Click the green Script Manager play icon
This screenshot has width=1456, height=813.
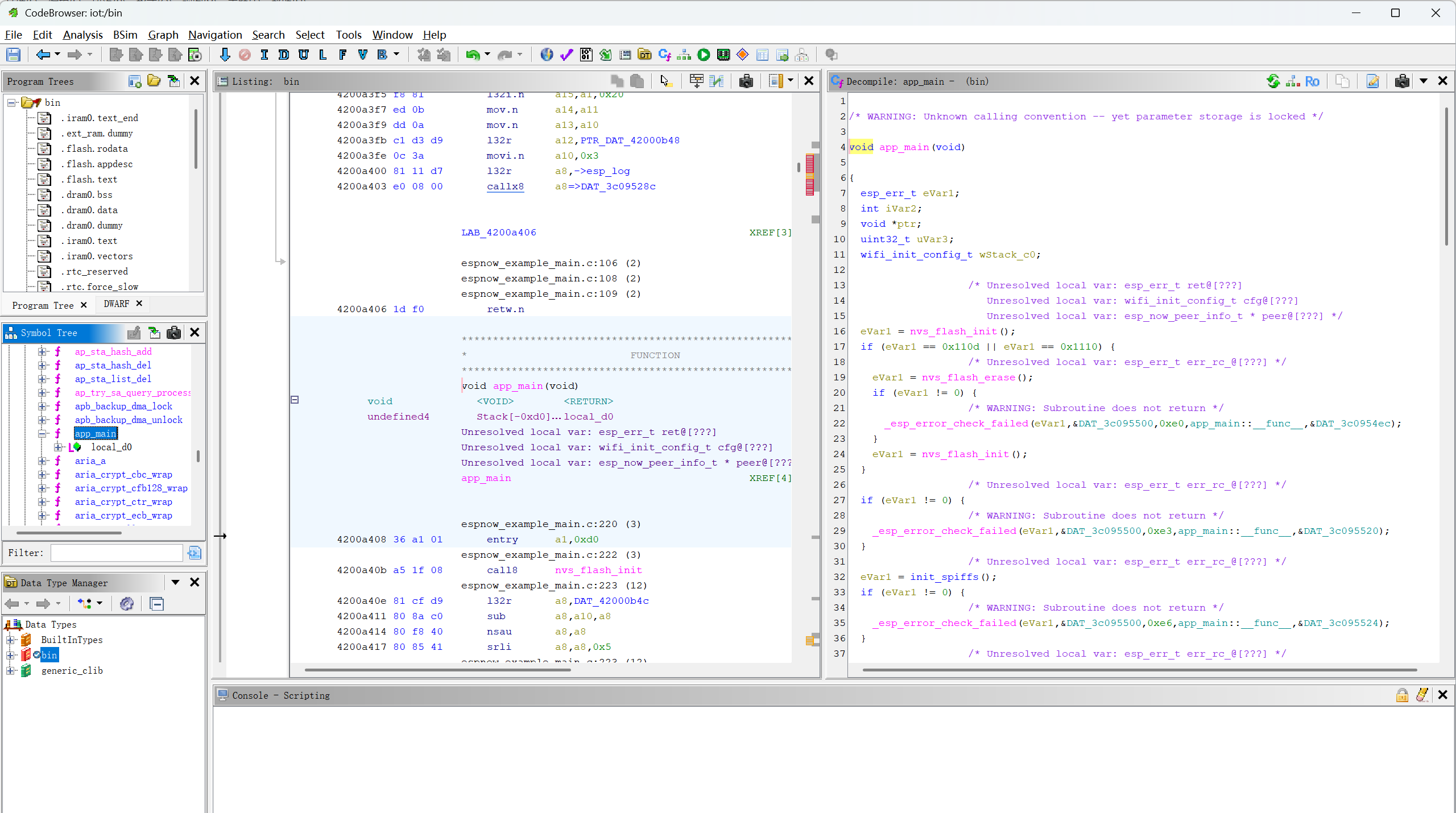pyautogui.click(x=704, y=55)
